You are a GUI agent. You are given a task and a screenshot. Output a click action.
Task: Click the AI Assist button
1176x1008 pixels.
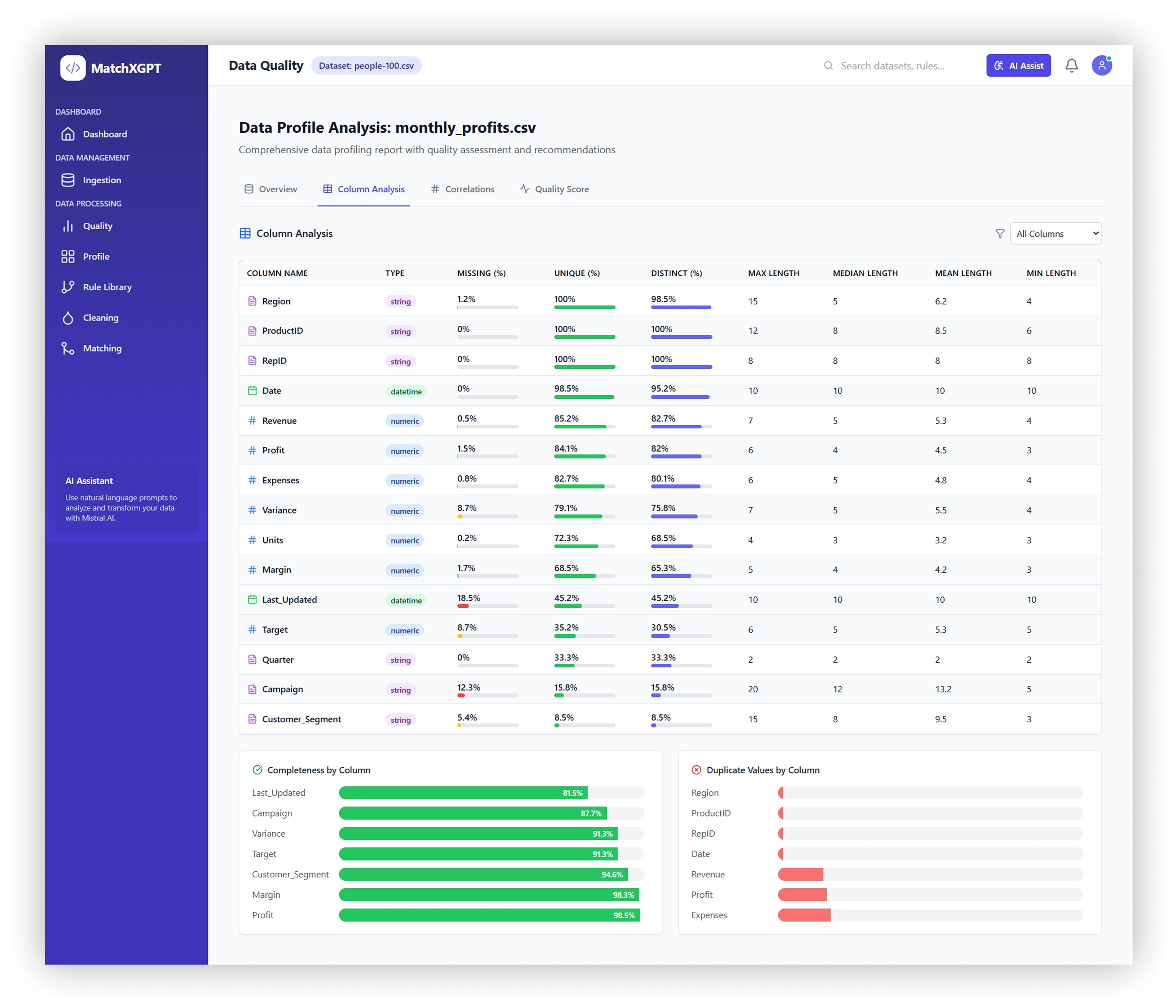[x=1018, y=66]
